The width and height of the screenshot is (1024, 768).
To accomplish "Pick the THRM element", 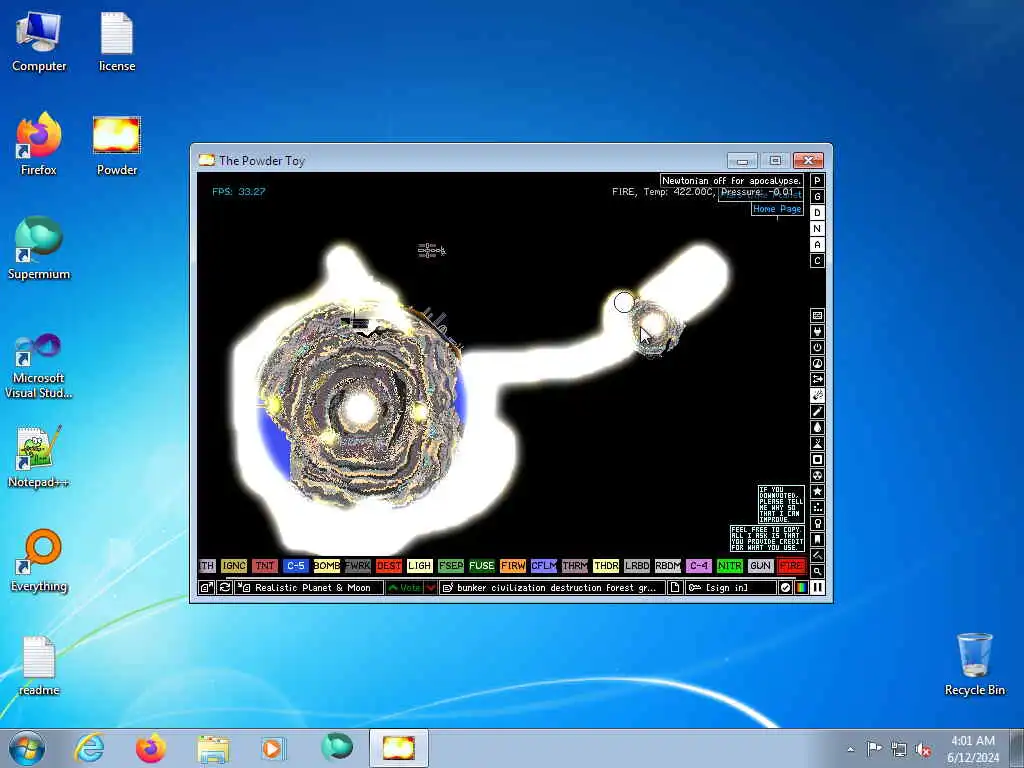I will coord(575,566).
